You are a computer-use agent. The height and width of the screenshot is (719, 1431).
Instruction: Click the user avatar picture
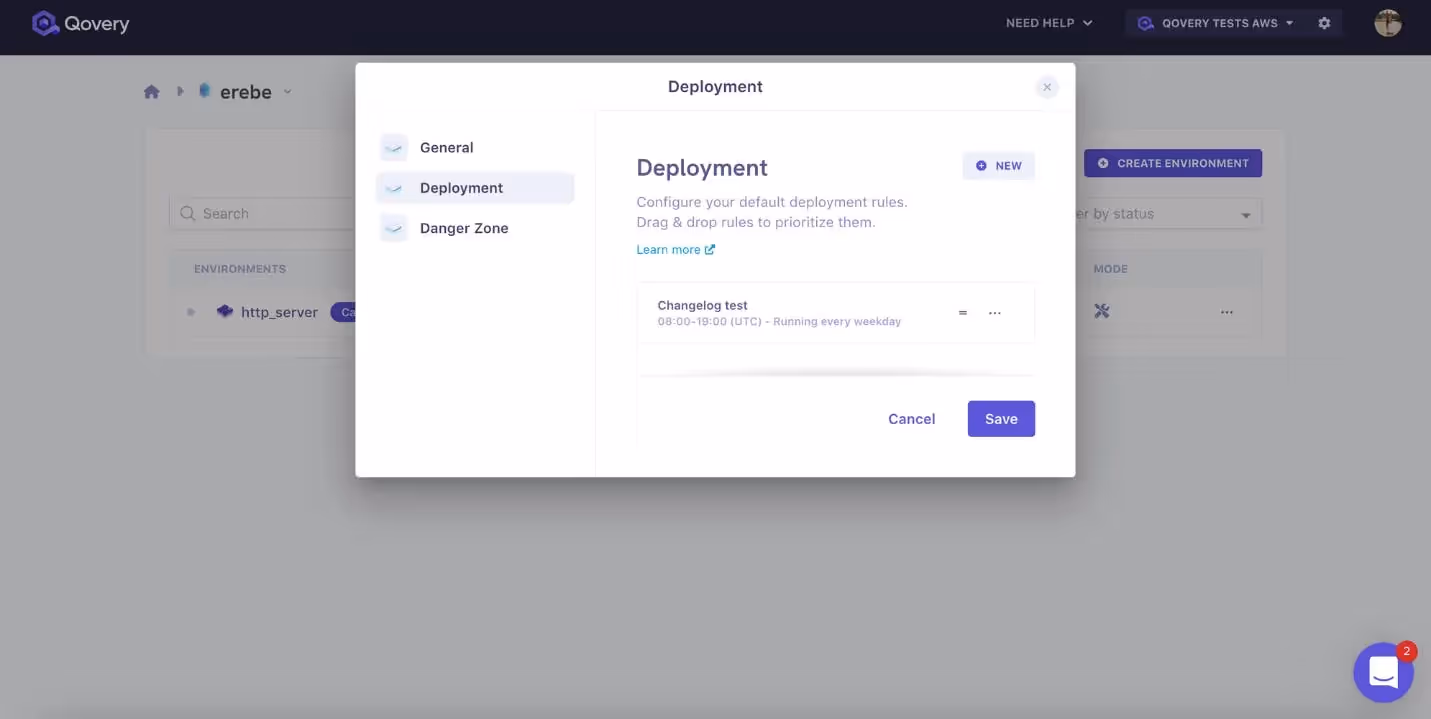point(1388,23)
